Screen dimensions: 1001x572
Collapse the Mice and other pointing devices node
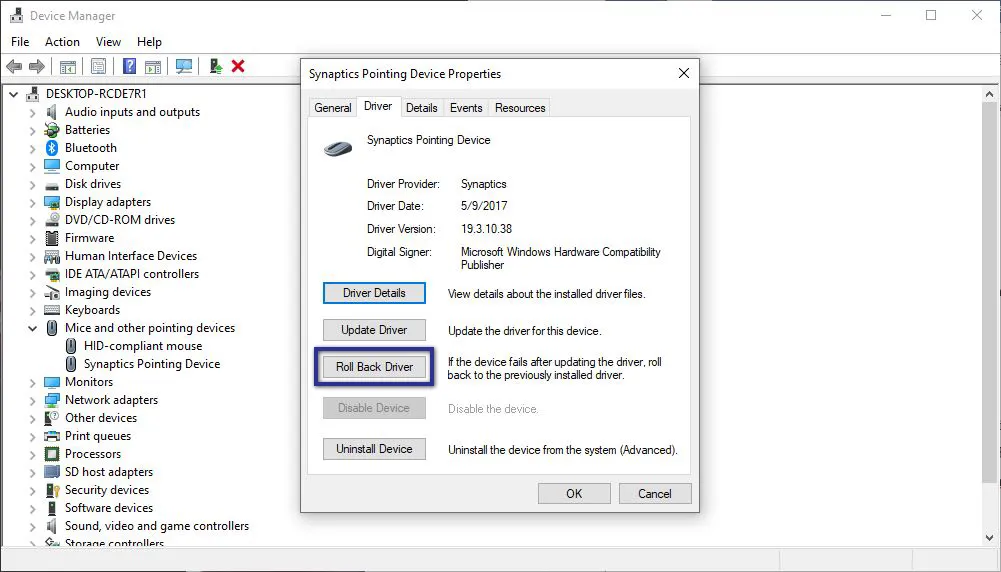(32, 328)
